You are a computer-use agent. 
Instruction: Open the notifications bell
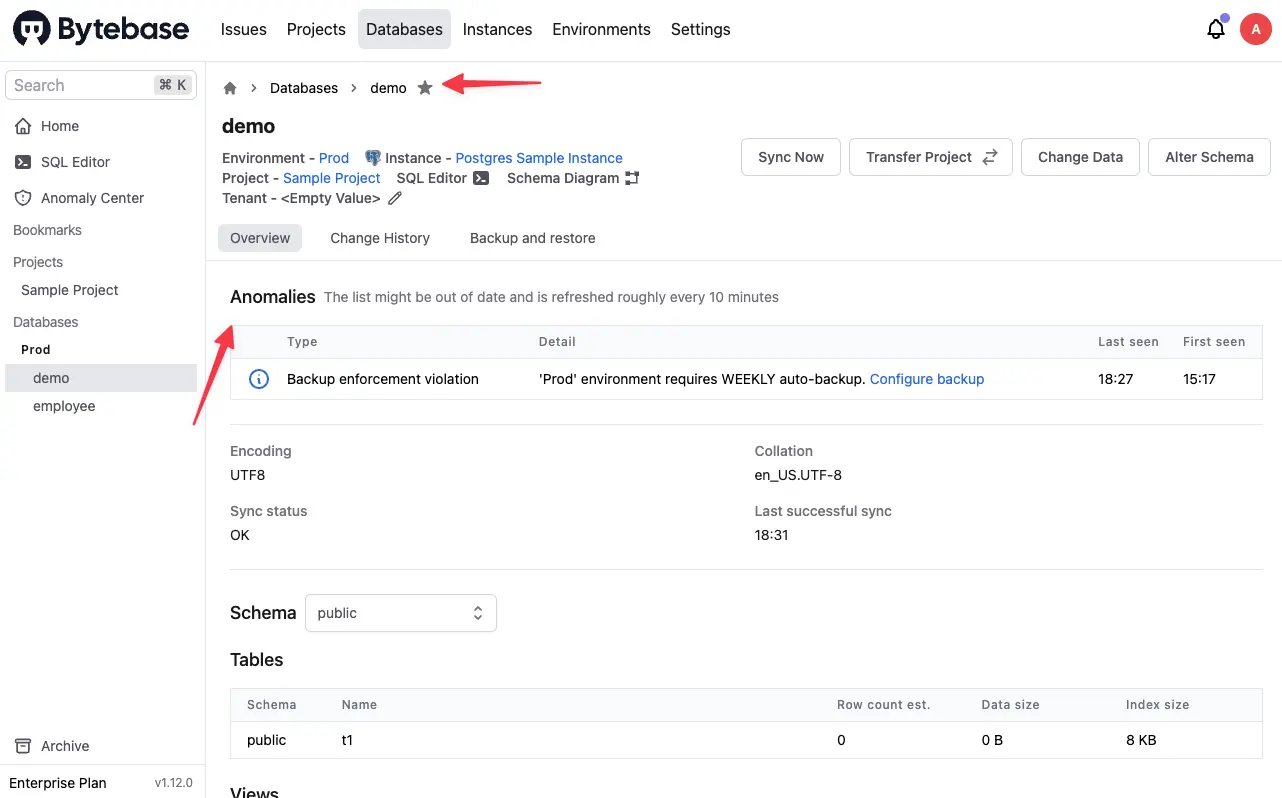coord(1216,29)
